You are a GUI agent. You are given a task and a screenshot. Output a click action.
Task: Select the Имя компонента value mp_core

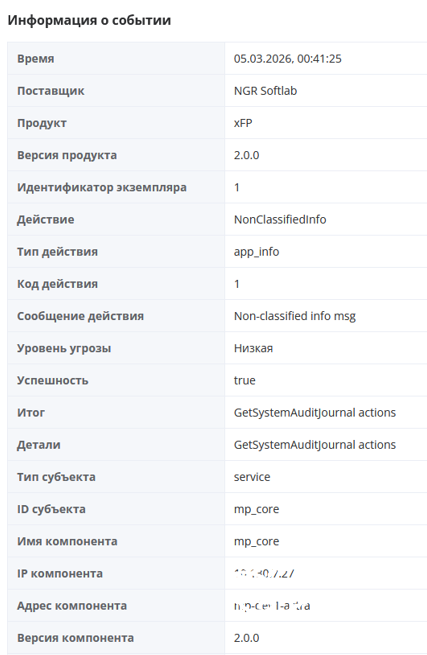(256, 541)
